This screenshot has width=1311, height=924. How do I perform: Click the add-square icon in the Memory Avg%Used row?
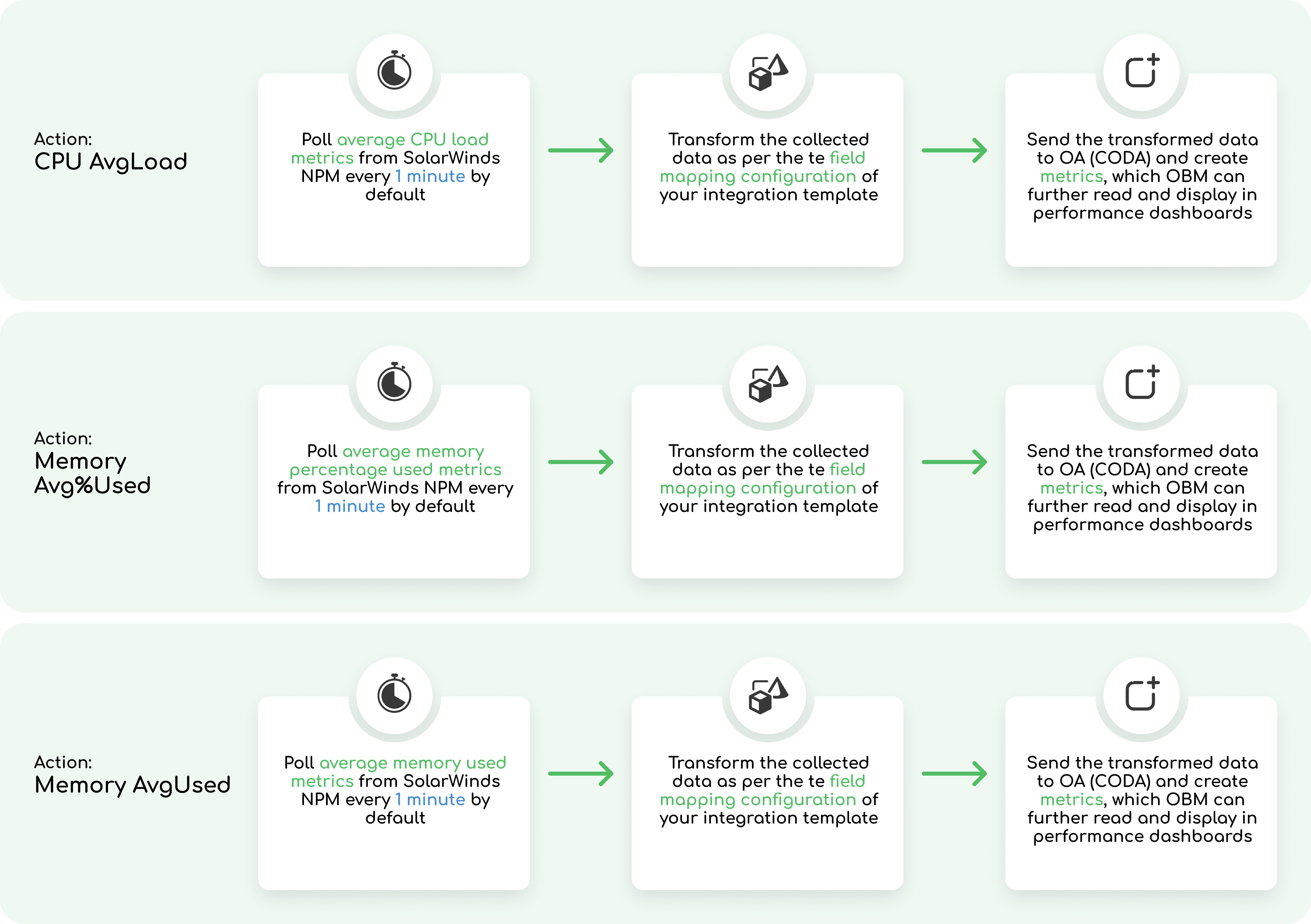click(x=1142, y=383)
